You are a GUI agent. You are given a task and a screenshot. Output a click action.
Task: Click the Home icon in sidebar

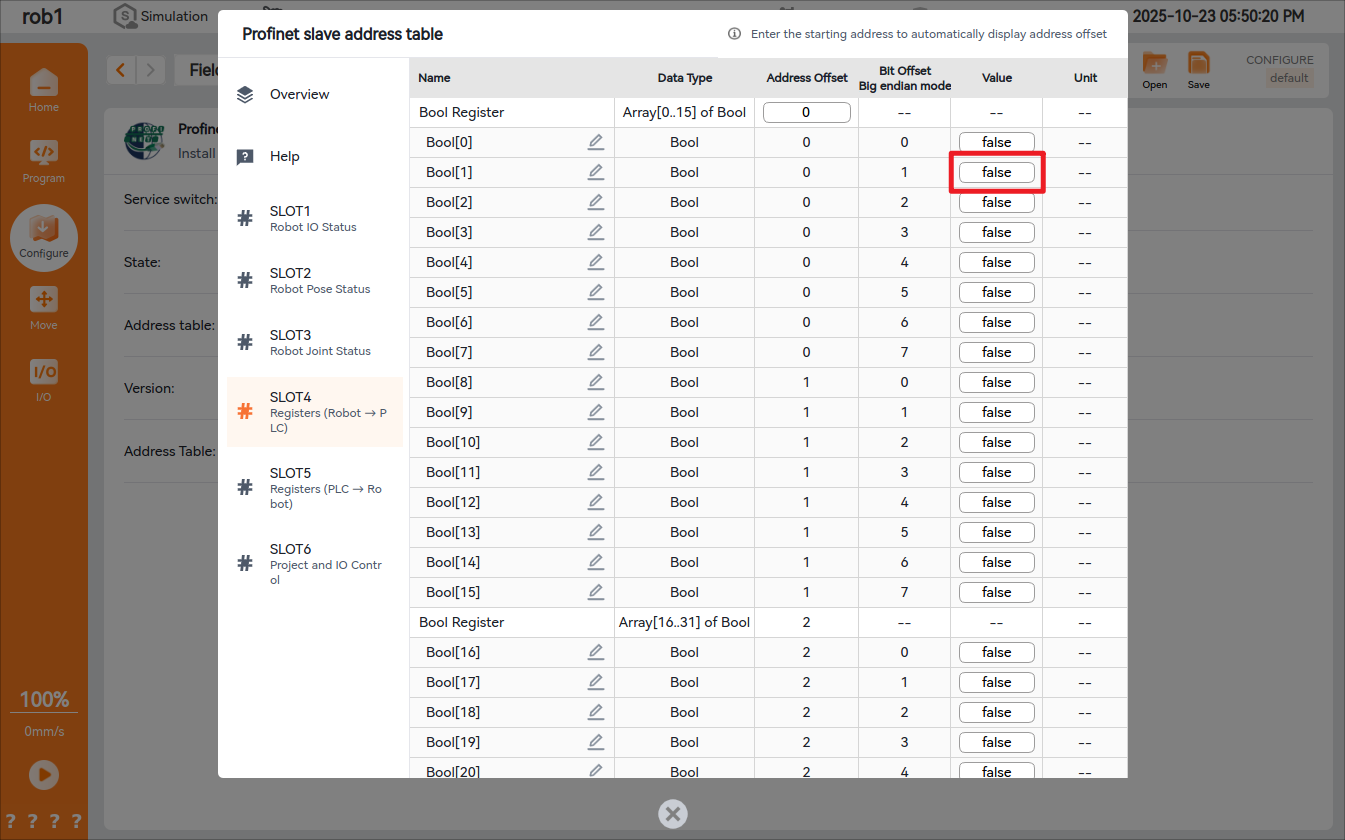tap(43, 90)
